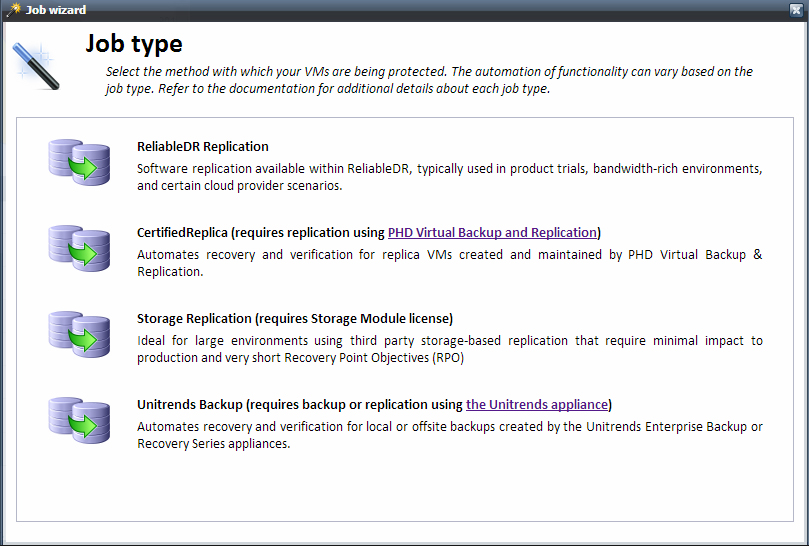Viewport: 809px width, 546px height.
Task: Open the PHD Virtual Backup and Replication link
Action: click(x=492, y=233)
